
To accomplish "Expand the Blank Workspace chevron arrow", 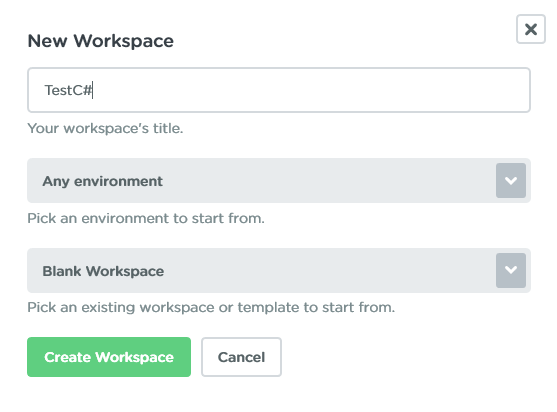I will click(511, 270).
